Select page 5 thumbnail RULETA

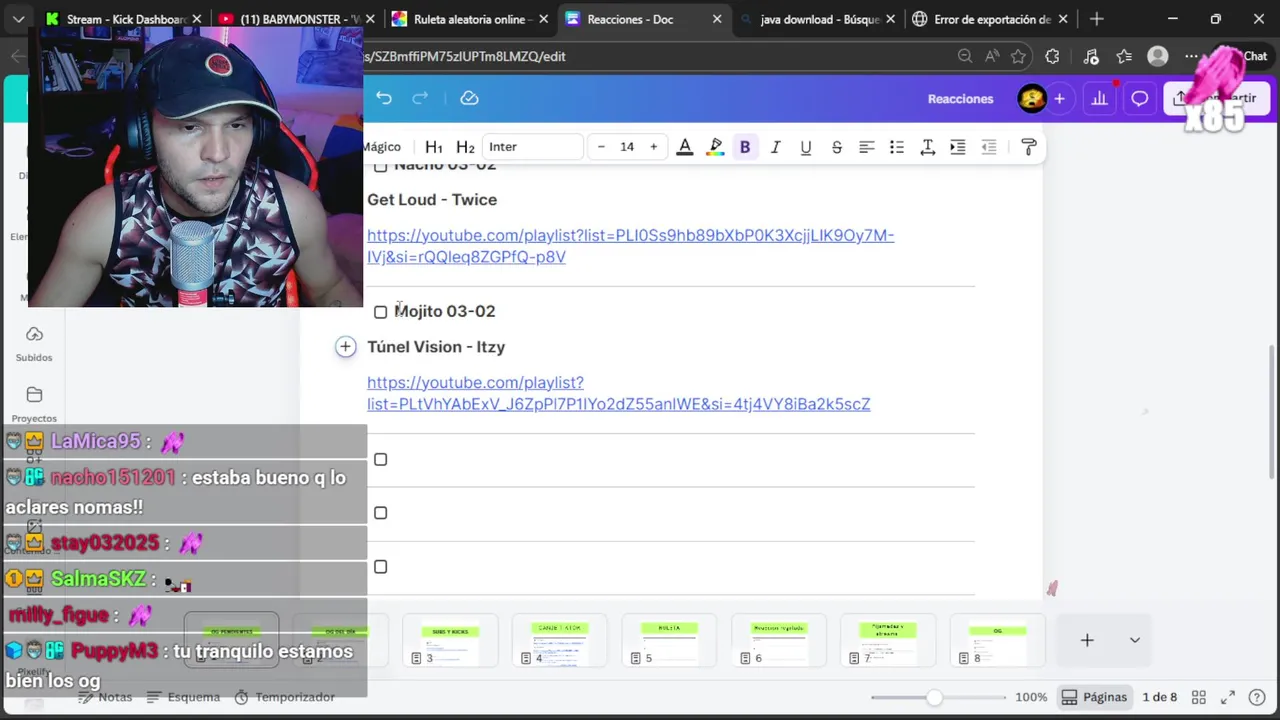[x=669, y=640]
